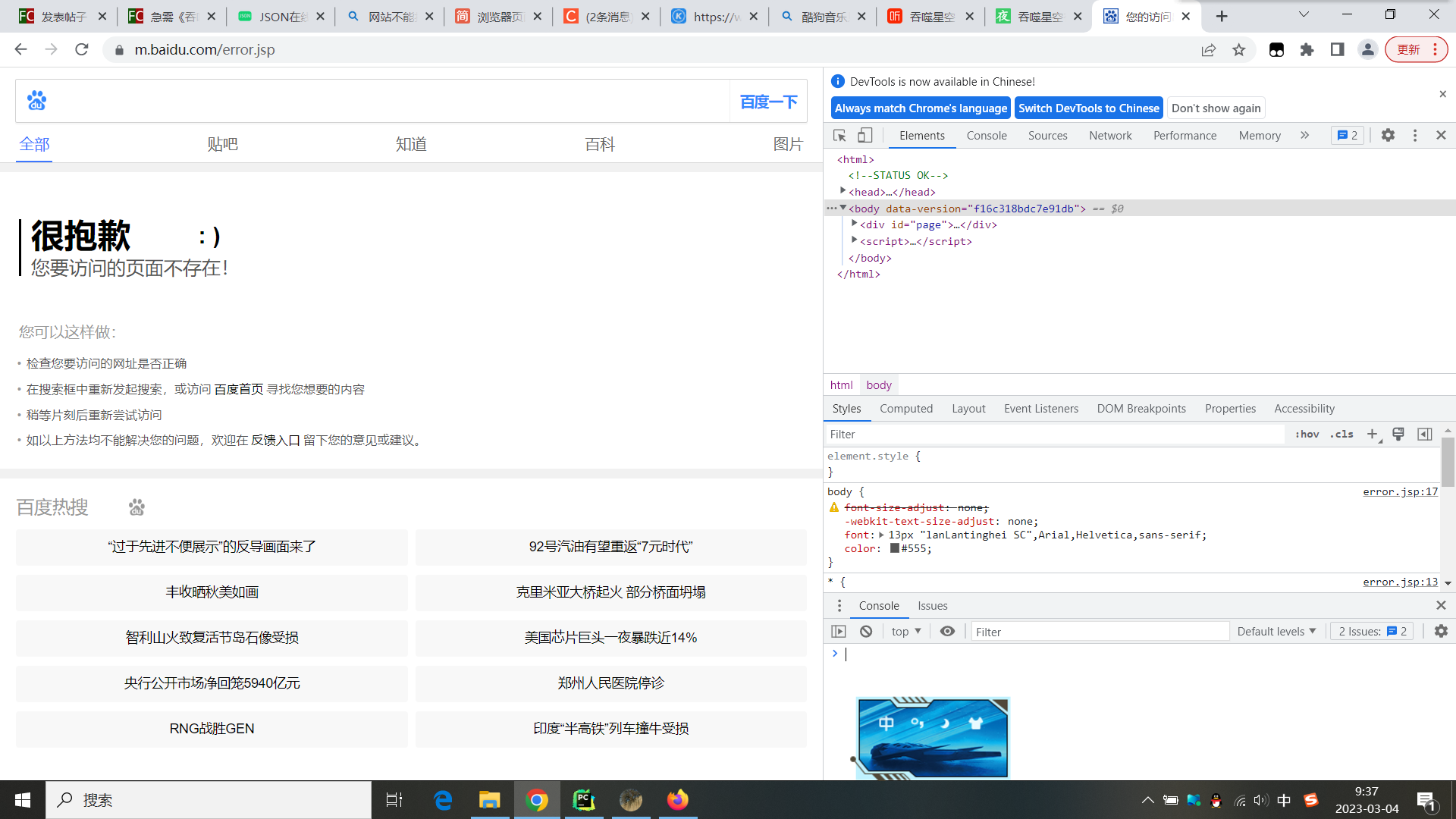Select the 知道 navigation tab
Screen dimensions: 1456x819
pos(411,144)
